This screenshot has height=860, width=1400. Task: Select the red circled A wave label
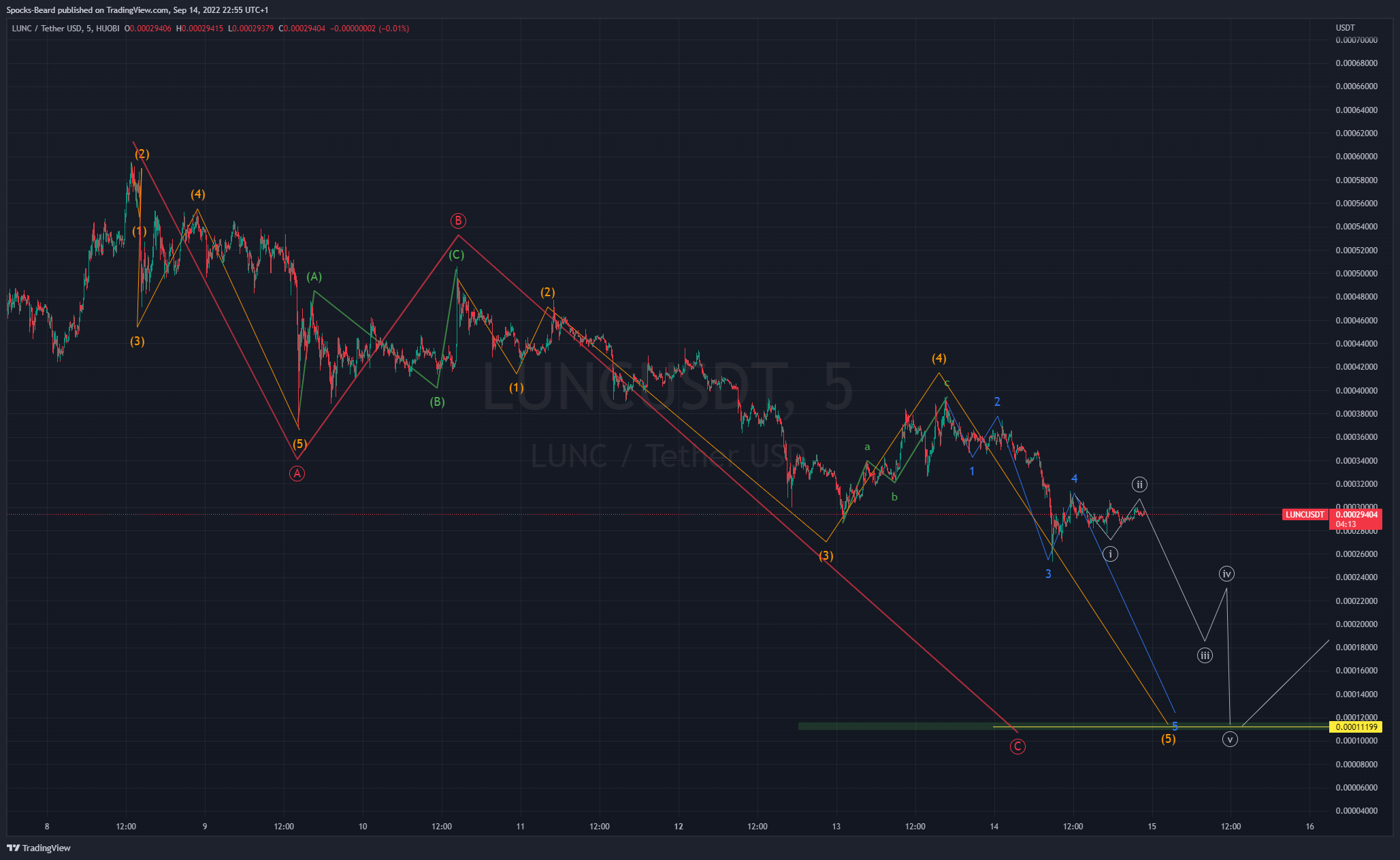point(297,474)
